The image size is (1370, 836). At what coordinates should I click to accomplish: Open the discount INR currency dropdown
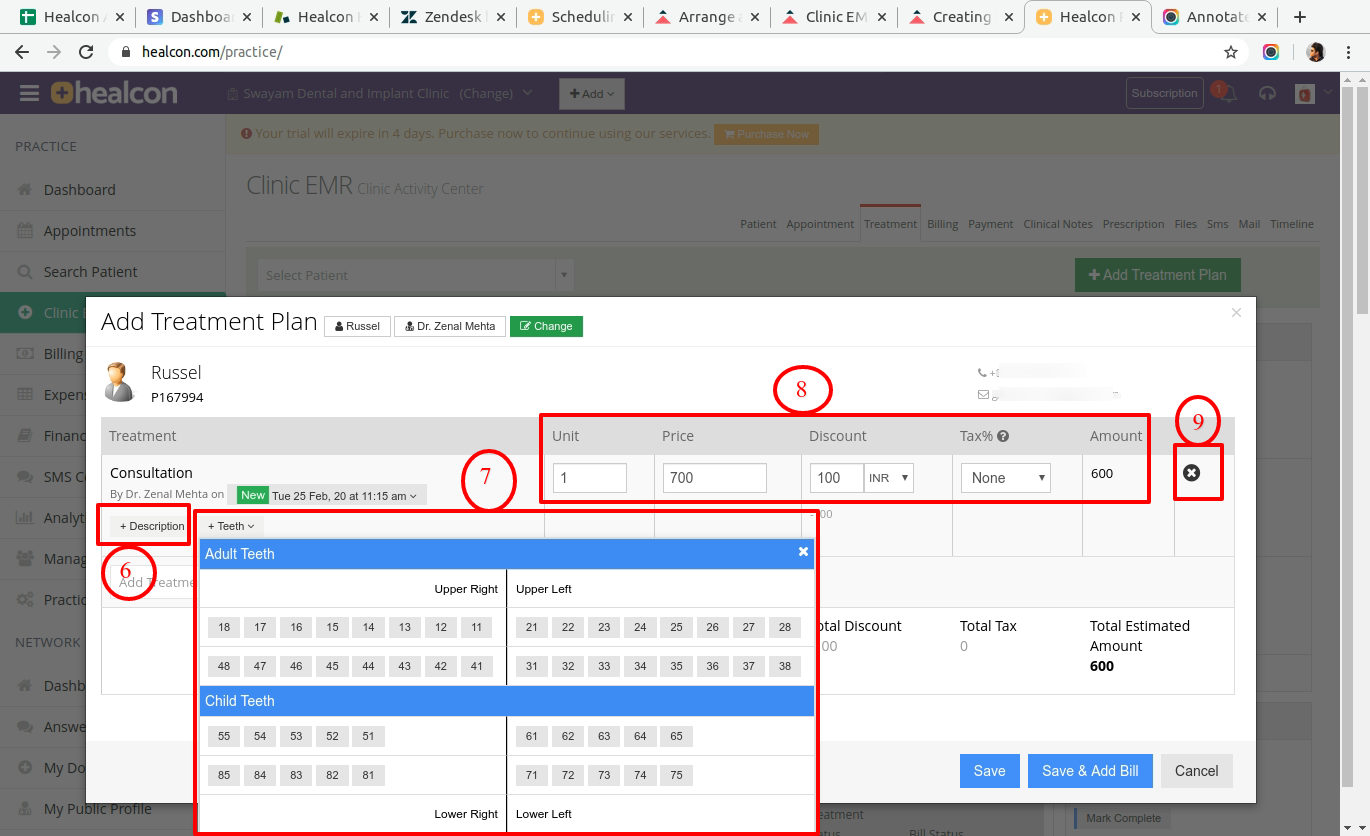(x=889, y=478)
